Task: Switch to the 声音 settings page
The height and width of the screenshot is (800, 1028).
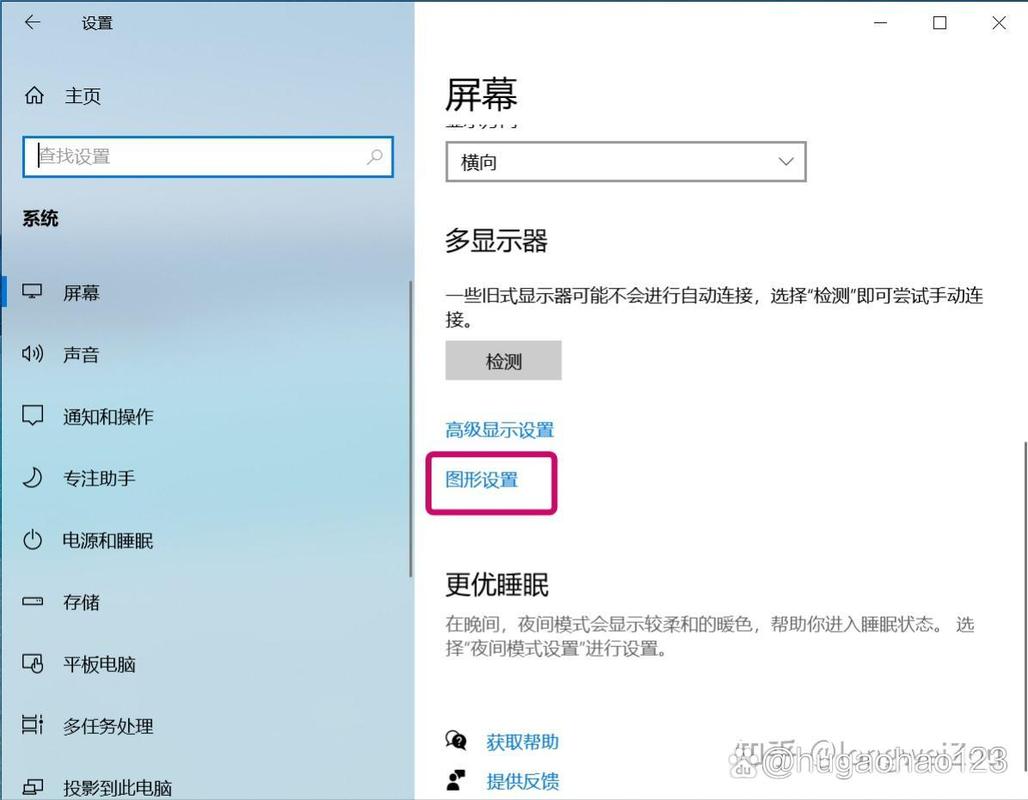Action: pos(82,354)
